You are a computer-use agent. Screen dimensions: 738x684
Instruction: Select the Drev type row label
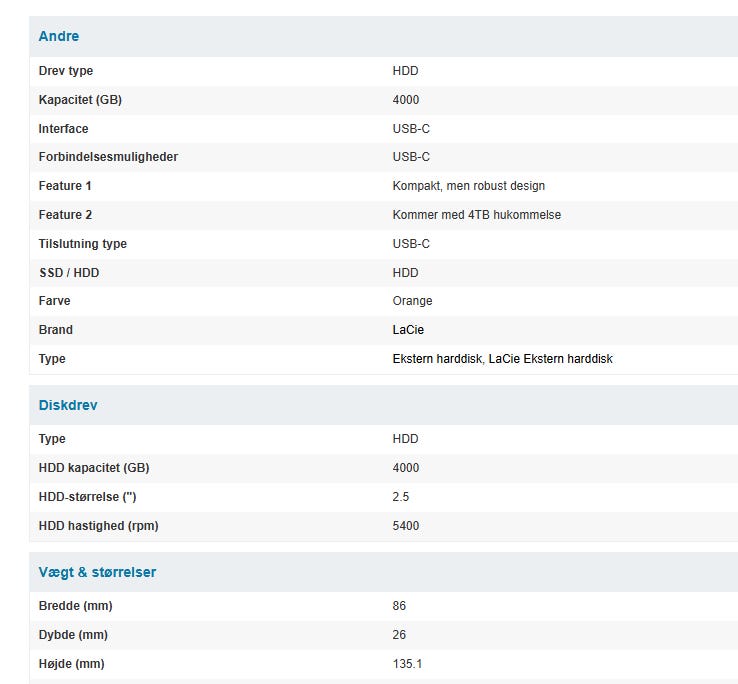click(x=66, y=71)
